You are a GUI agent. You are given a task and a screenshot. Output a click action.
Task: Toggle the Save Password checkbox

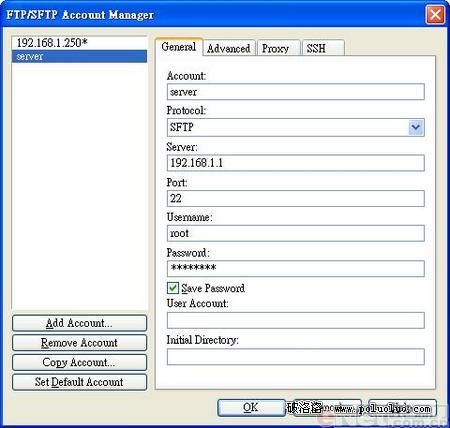point(173,288)
